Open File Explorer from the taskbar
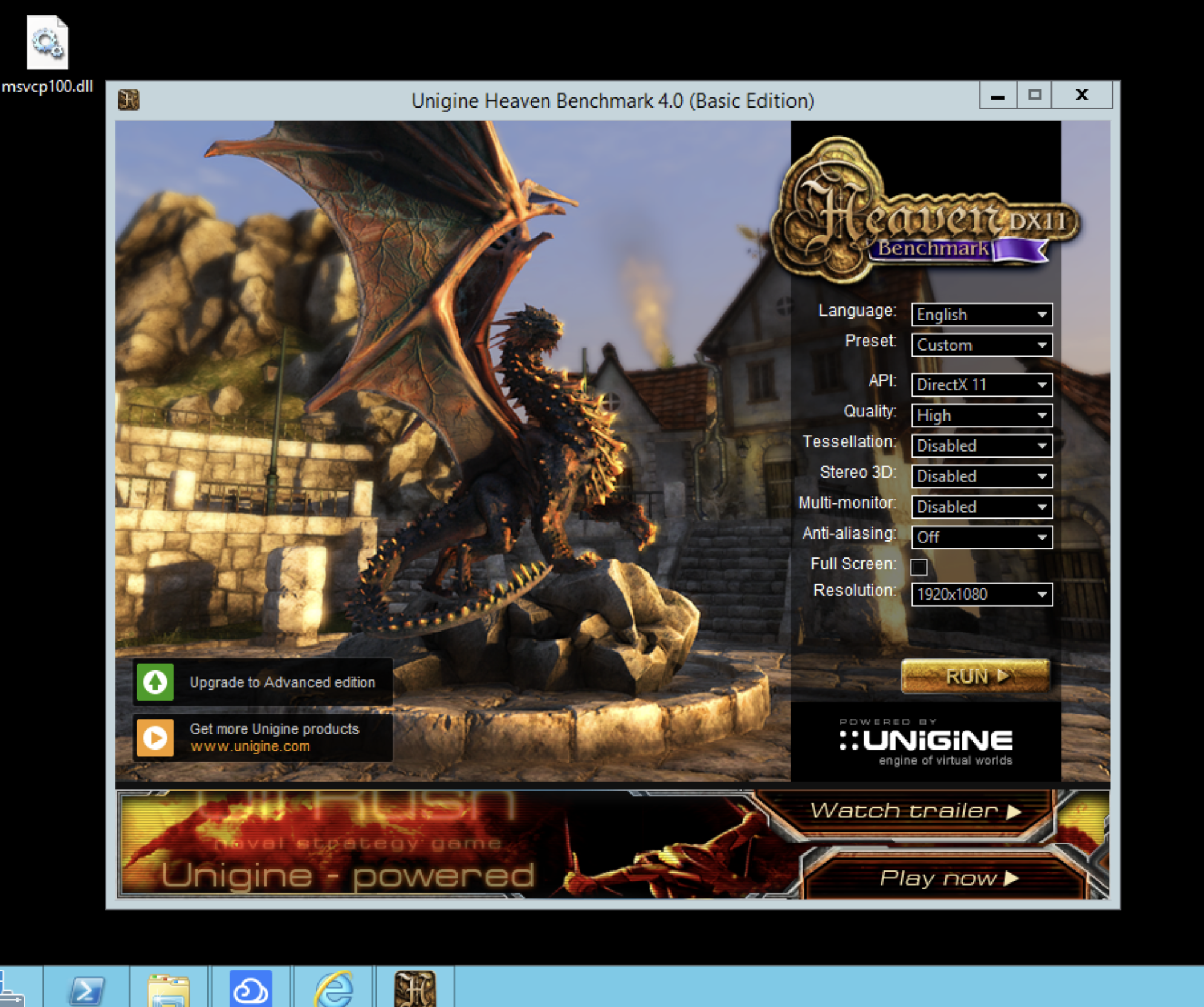Screen dimensions: 1204x1007 point(169,989)
